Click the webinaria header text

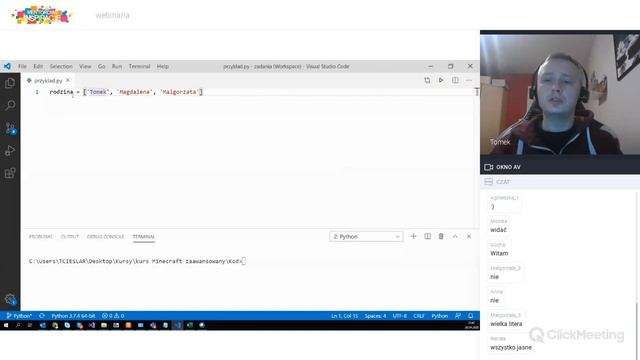point(113,16)
